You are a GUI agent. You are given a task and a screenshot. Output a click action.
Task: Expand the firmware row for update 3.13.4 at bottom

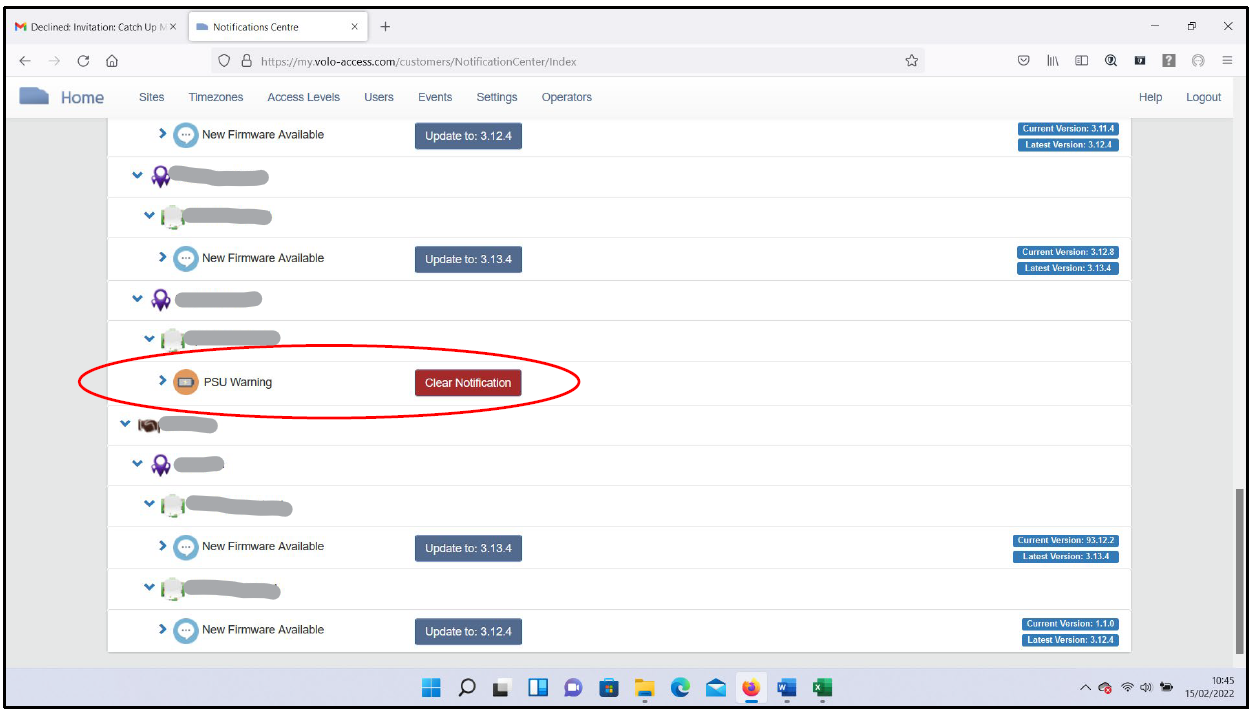pyautogui.click(x=163, y=546)
